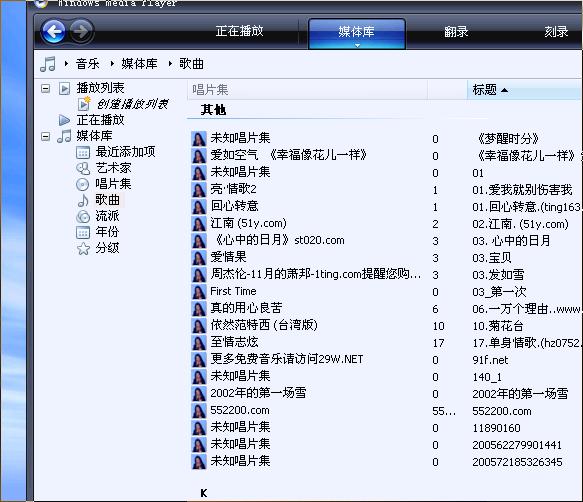
Task: Click album art thumbnail for 亮·情歌2
Action: coord(199,190)
